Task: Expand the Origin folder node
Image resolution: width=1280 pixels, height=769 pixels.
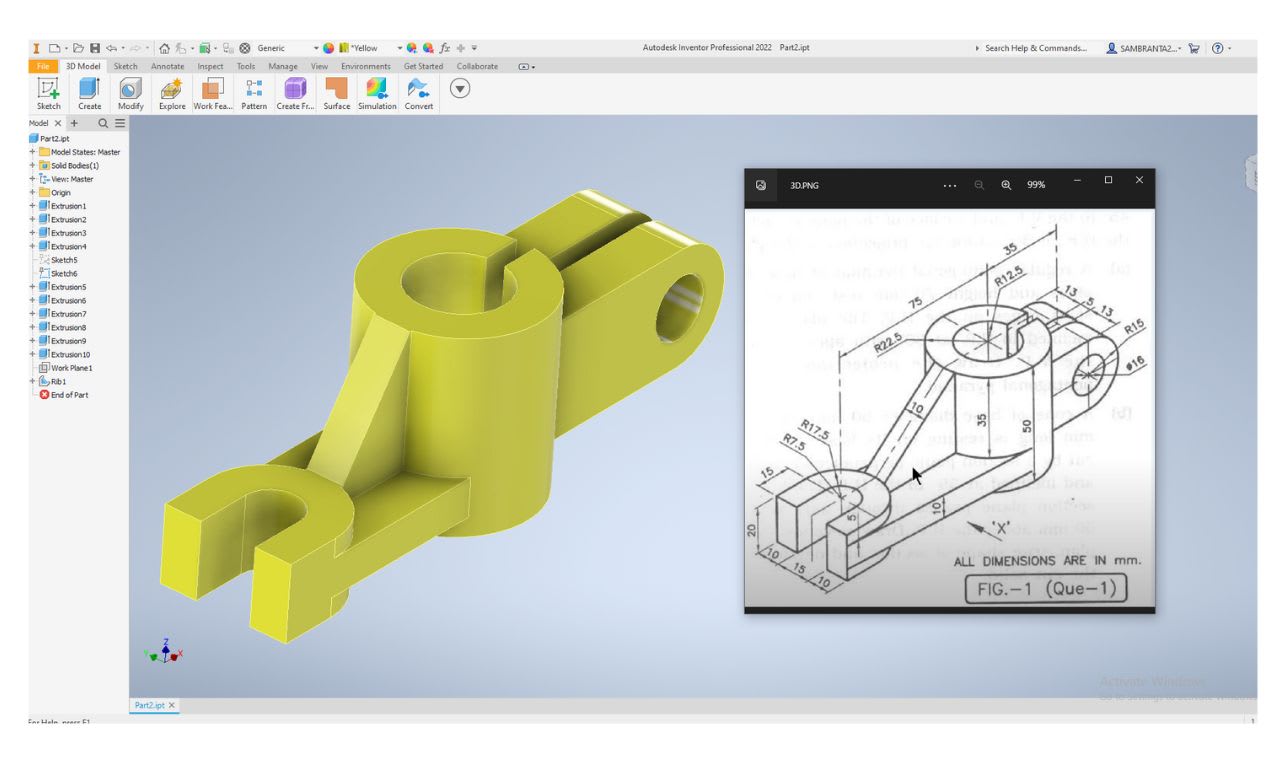Action: coord(33,192)
